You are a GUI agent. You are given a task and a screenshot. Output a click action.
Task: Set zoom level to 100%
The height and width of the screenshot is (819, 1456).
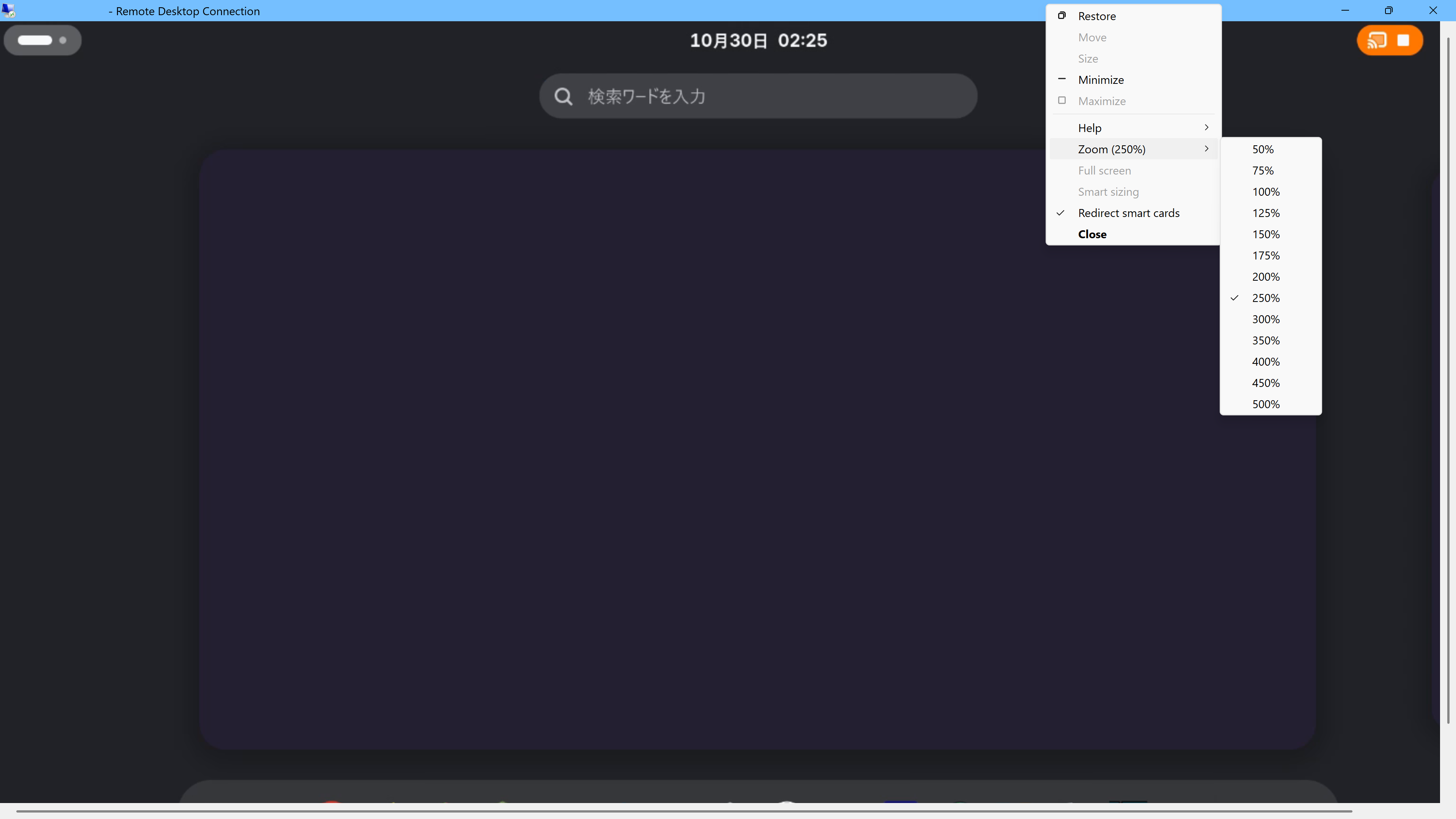click(1266, 192)
